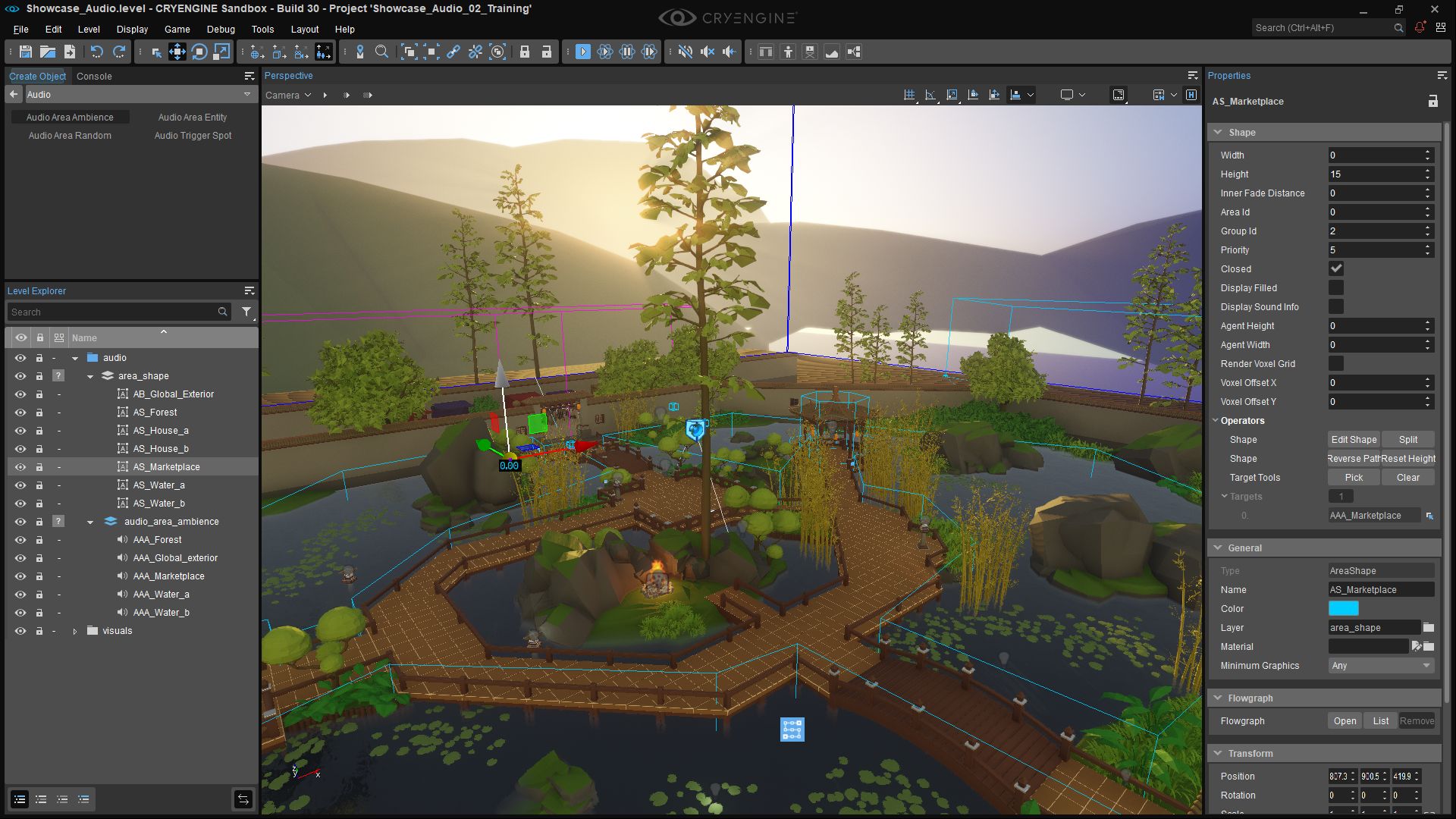
Task: Enable Display Sound Info
Action: point(1335,306)
